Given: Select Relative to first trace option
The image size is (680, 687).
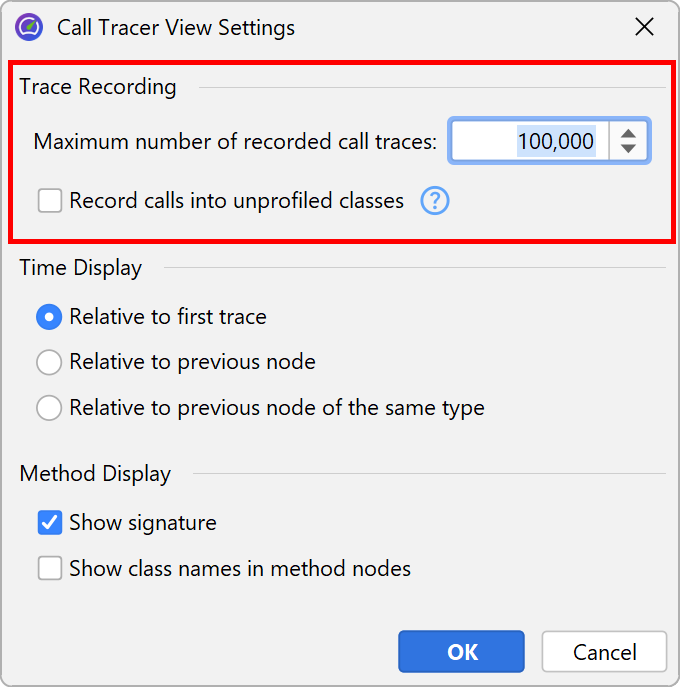Looking at the screenshot, I should coord(49,317).
